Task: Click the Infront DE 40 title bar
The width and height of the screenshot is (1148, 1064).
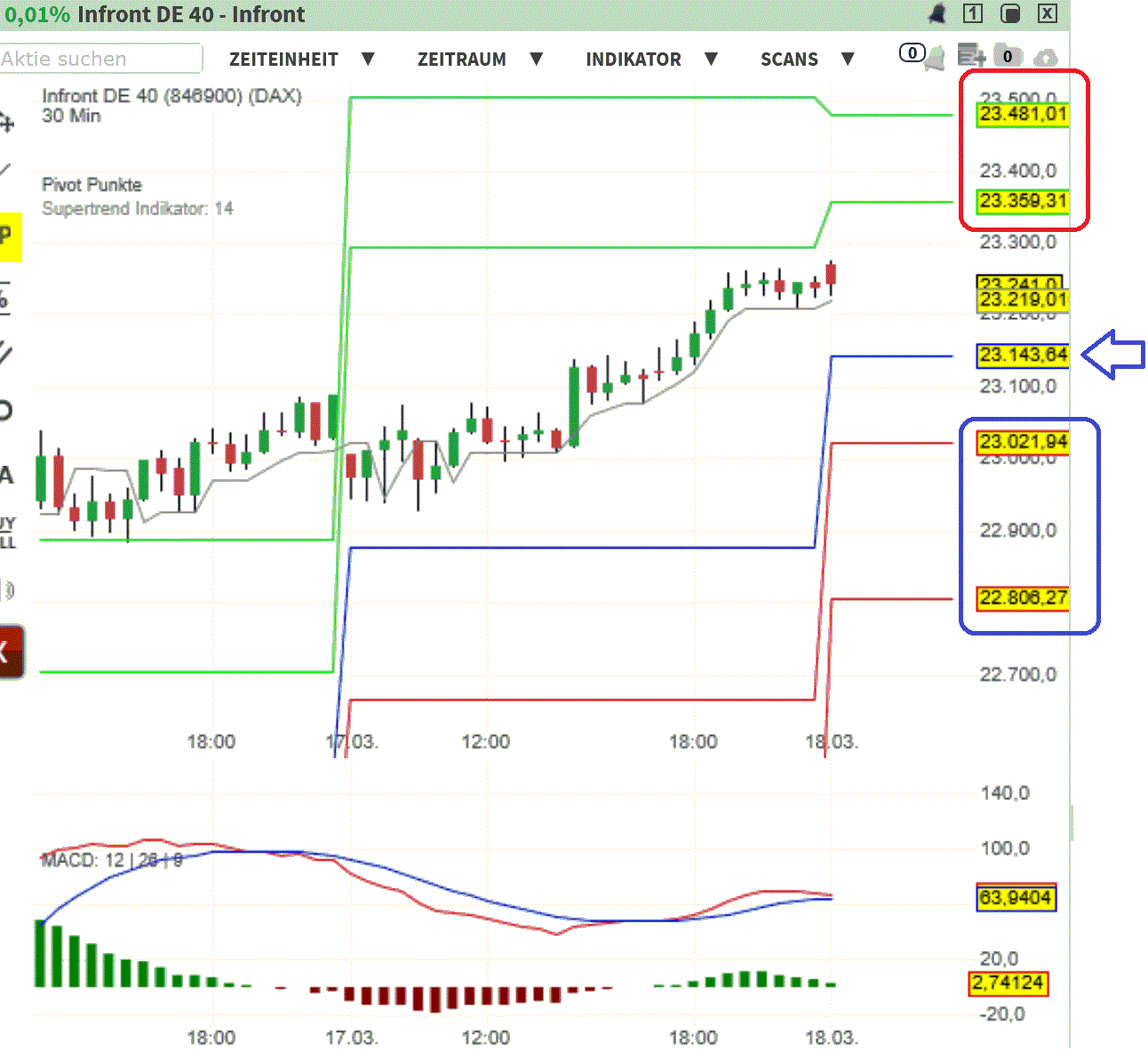Action: click(192, 14)
